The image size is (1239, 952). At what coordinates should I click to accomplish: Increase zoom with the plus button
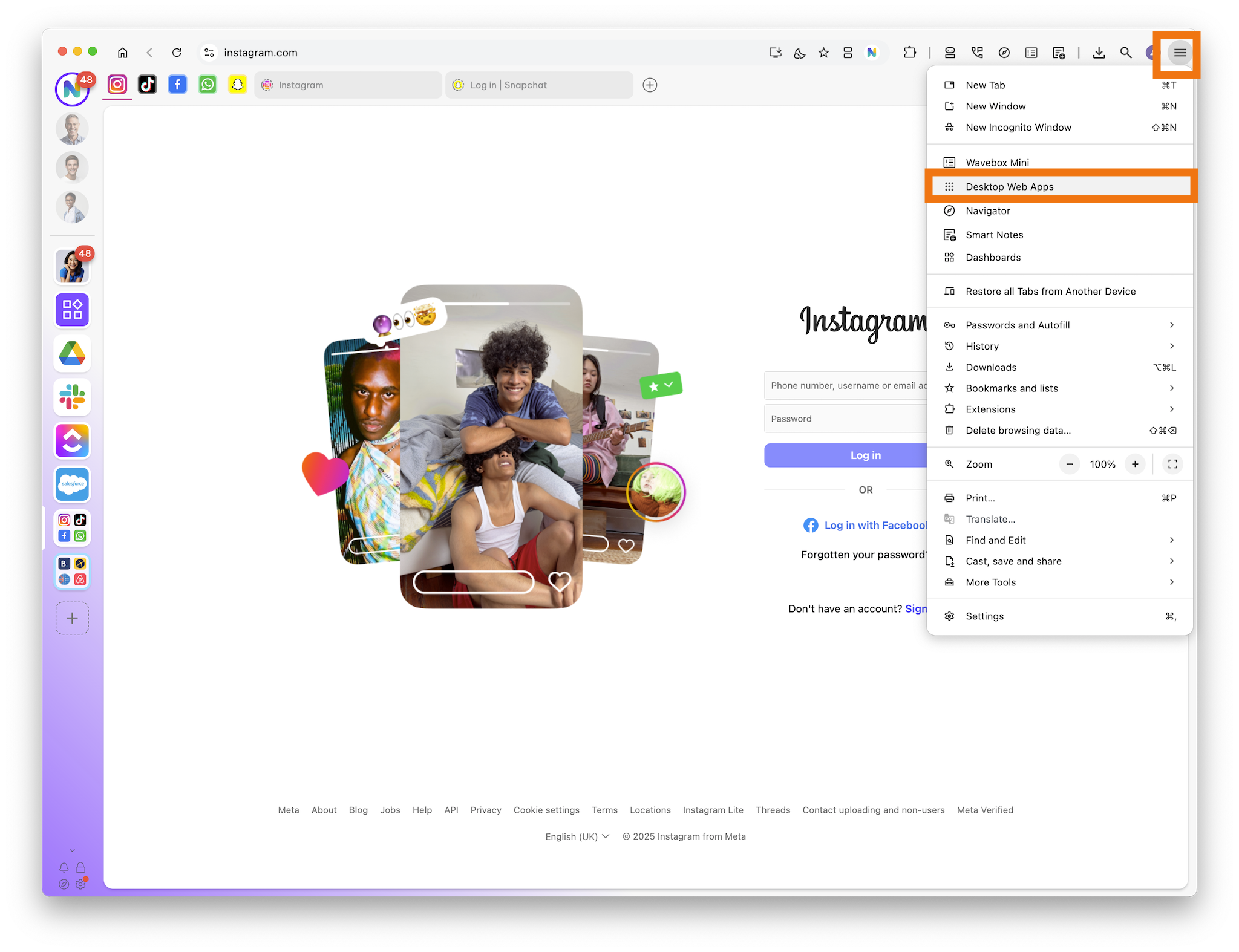click(1135, 465)
